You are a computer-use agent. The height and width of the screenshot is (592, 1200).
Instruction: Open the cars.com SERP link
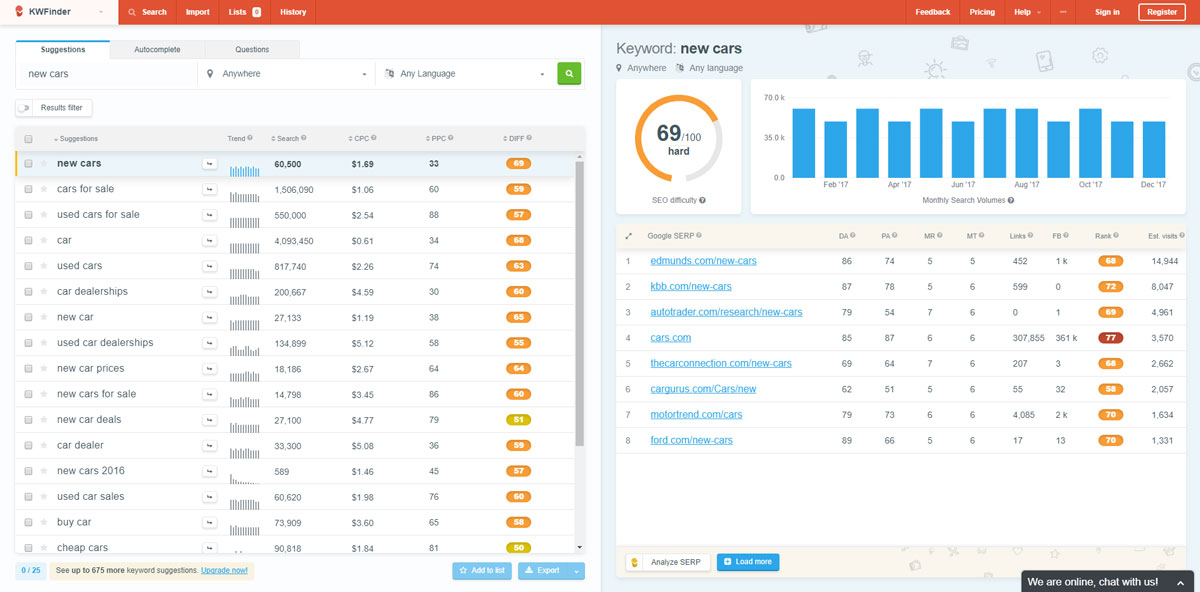click(x=670, y=338)
